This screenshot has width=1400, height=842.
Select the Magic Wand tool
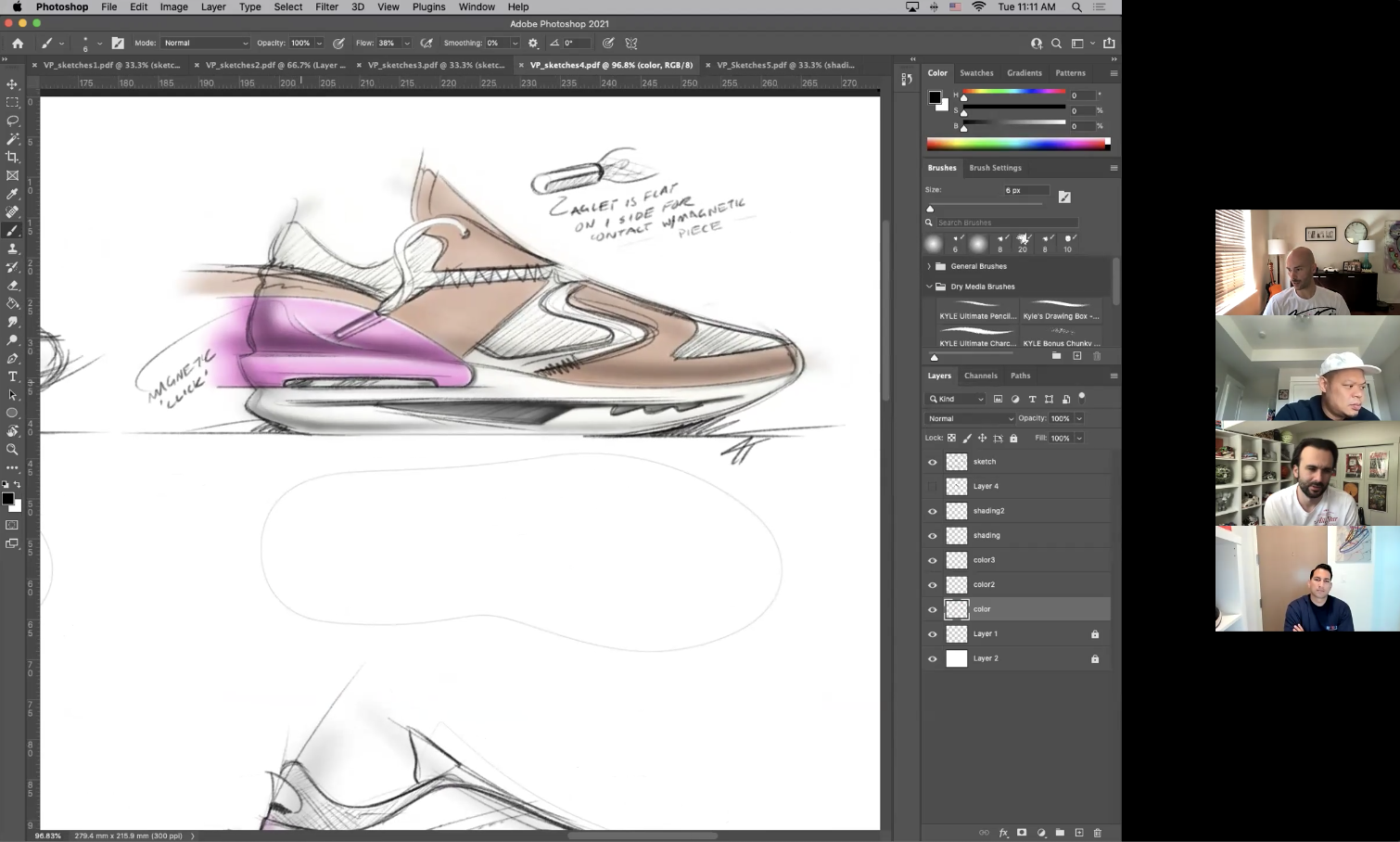tap(12, 139)
